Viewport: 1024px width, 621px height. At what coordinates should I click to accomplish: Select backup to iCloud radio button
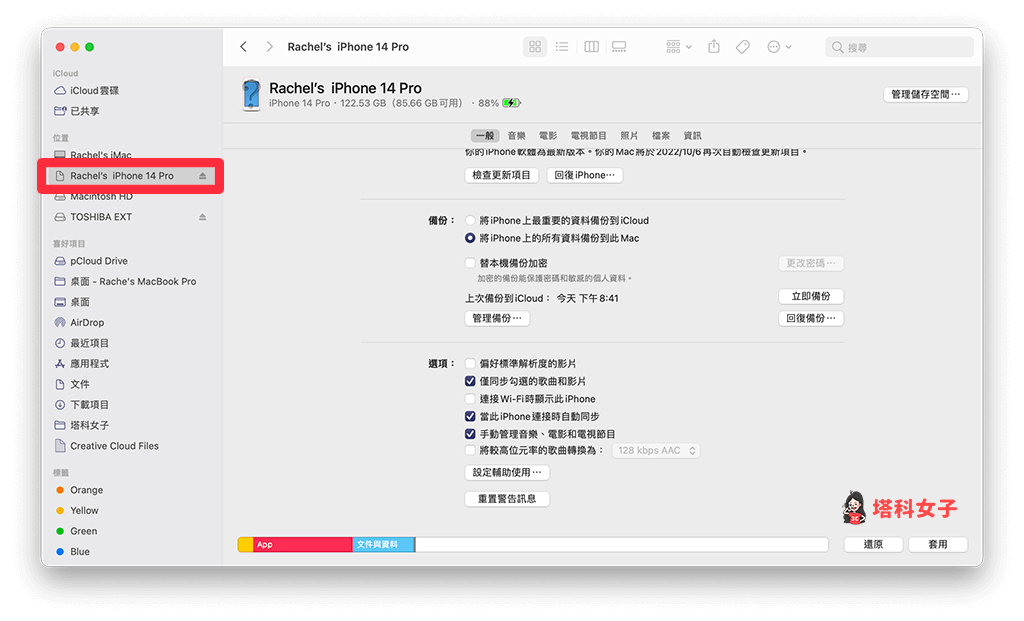tap(470, 220)
